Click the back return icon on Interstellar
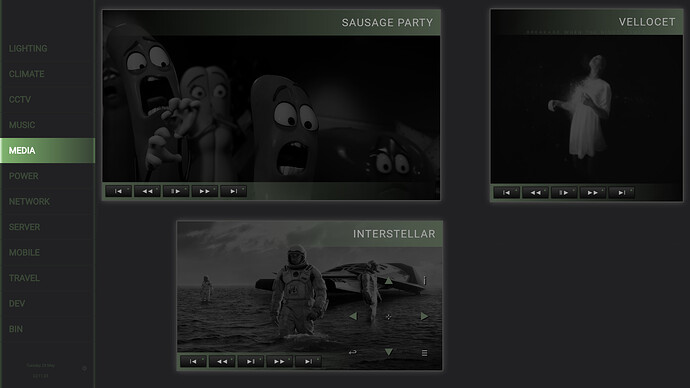Image resolution: width=690 pixels, height=388 pixels. tap(352, 352)
